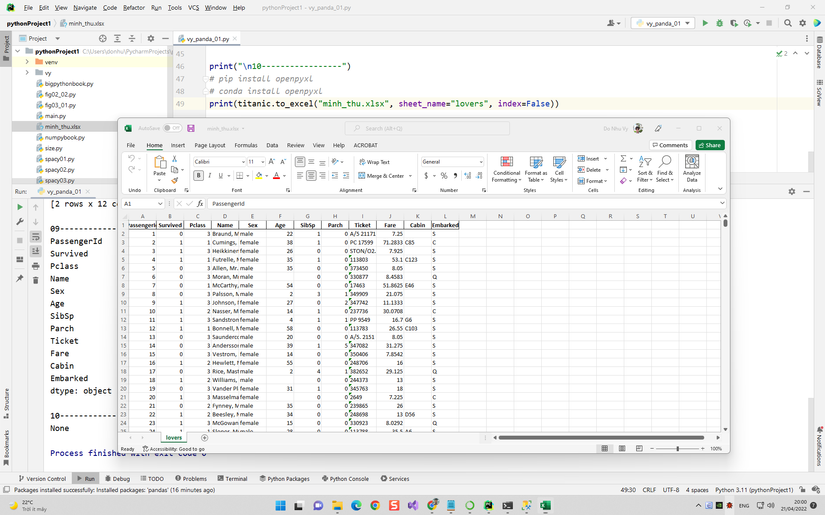825x515 pixels.
Task: Click Increase Font Size icon in Excel
Action: pyautogui.click(x=272, y=161)
